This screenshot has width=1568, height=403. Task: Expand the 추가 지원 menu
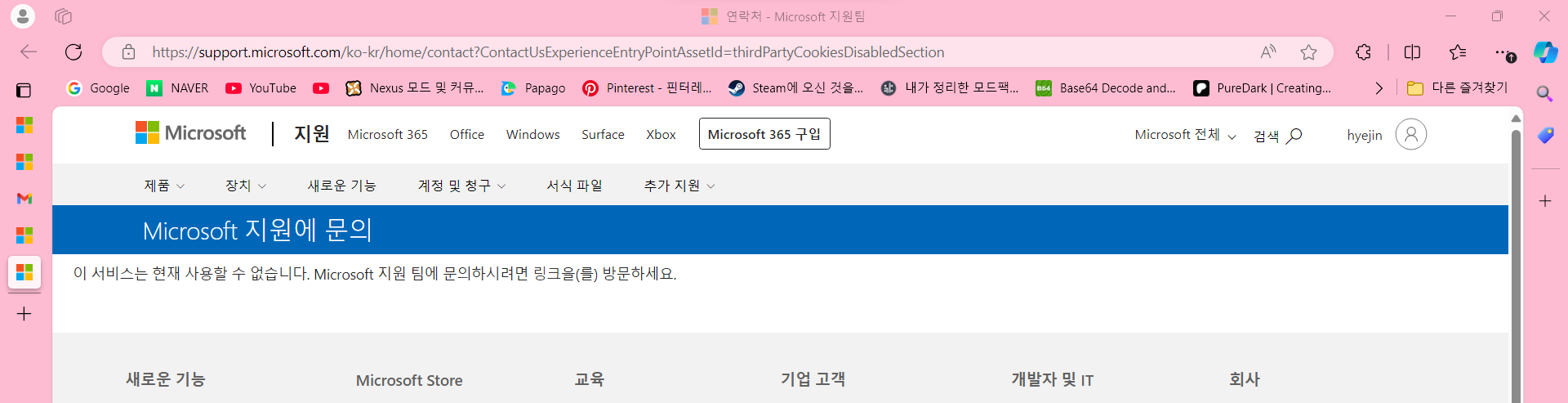[679, 186]
